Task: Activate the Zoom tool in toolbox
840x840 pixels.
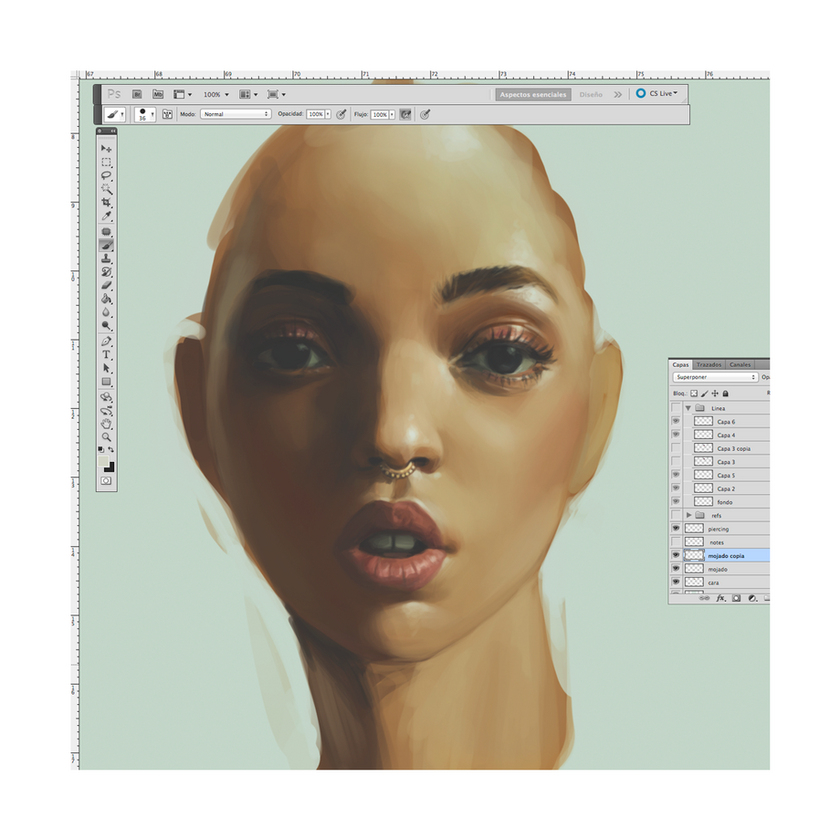Action: pyautogui.click(x=106, y=437)
